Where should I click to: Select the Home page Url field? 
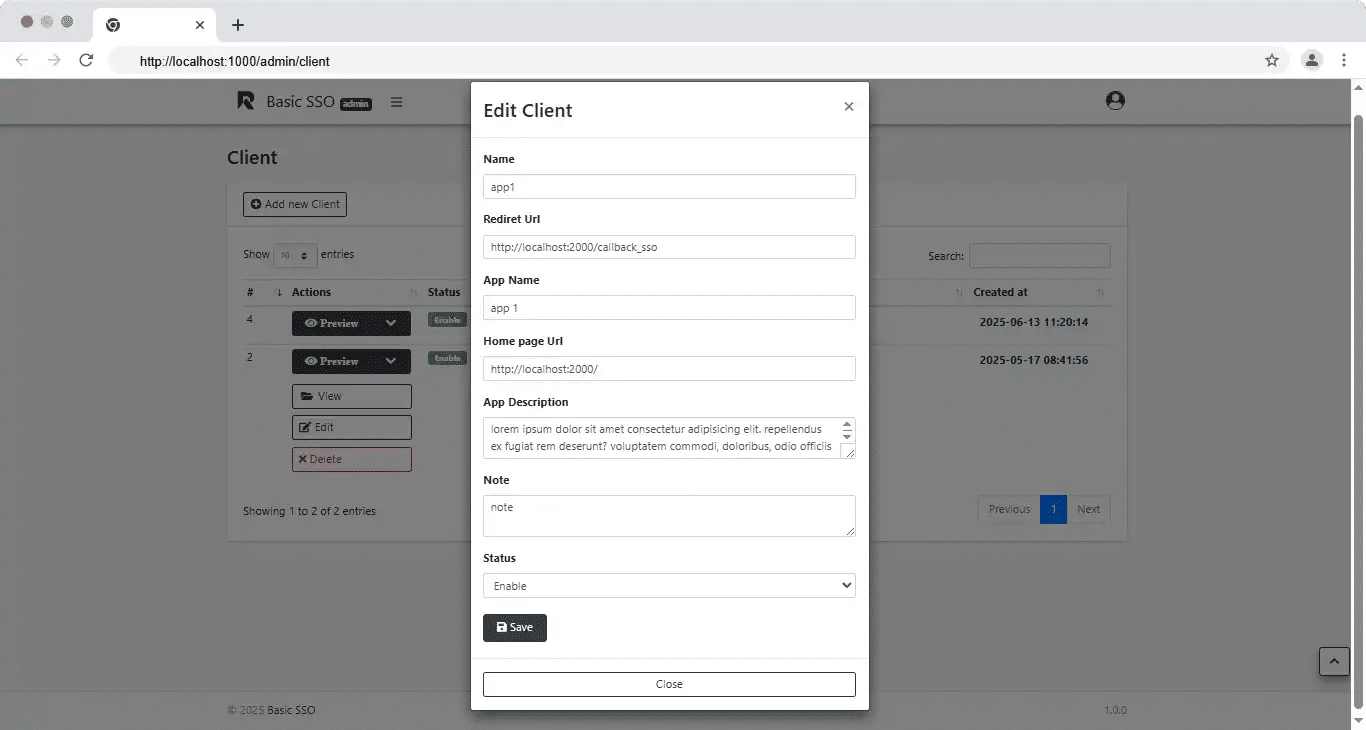coord(669,369)
